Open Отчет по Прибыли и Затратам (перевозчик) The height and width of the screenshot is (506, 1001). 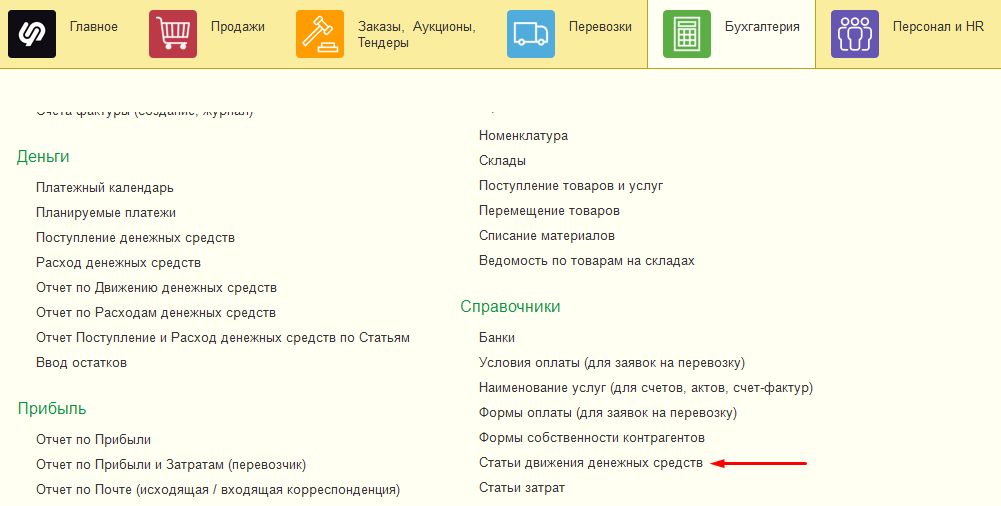pyautogui.click(x=171, y=465)
